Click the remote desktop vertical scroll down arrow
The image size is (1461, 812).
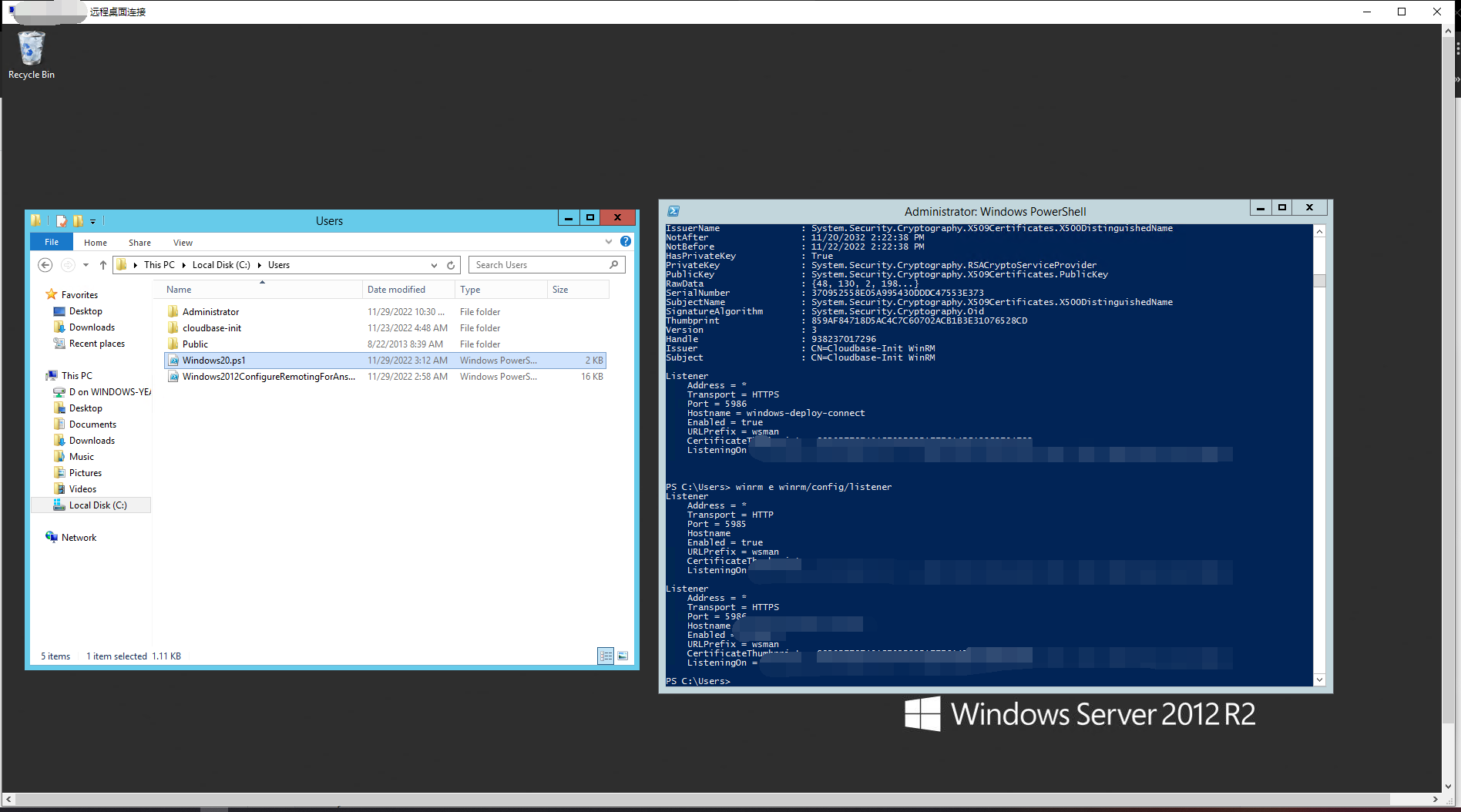click(x=1449, y=787)
